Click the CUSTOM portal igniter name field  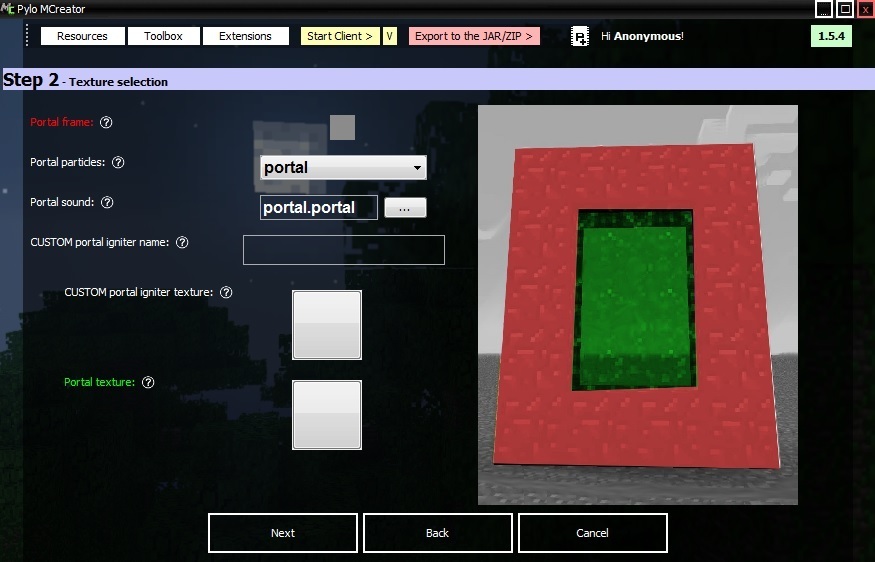343,250
